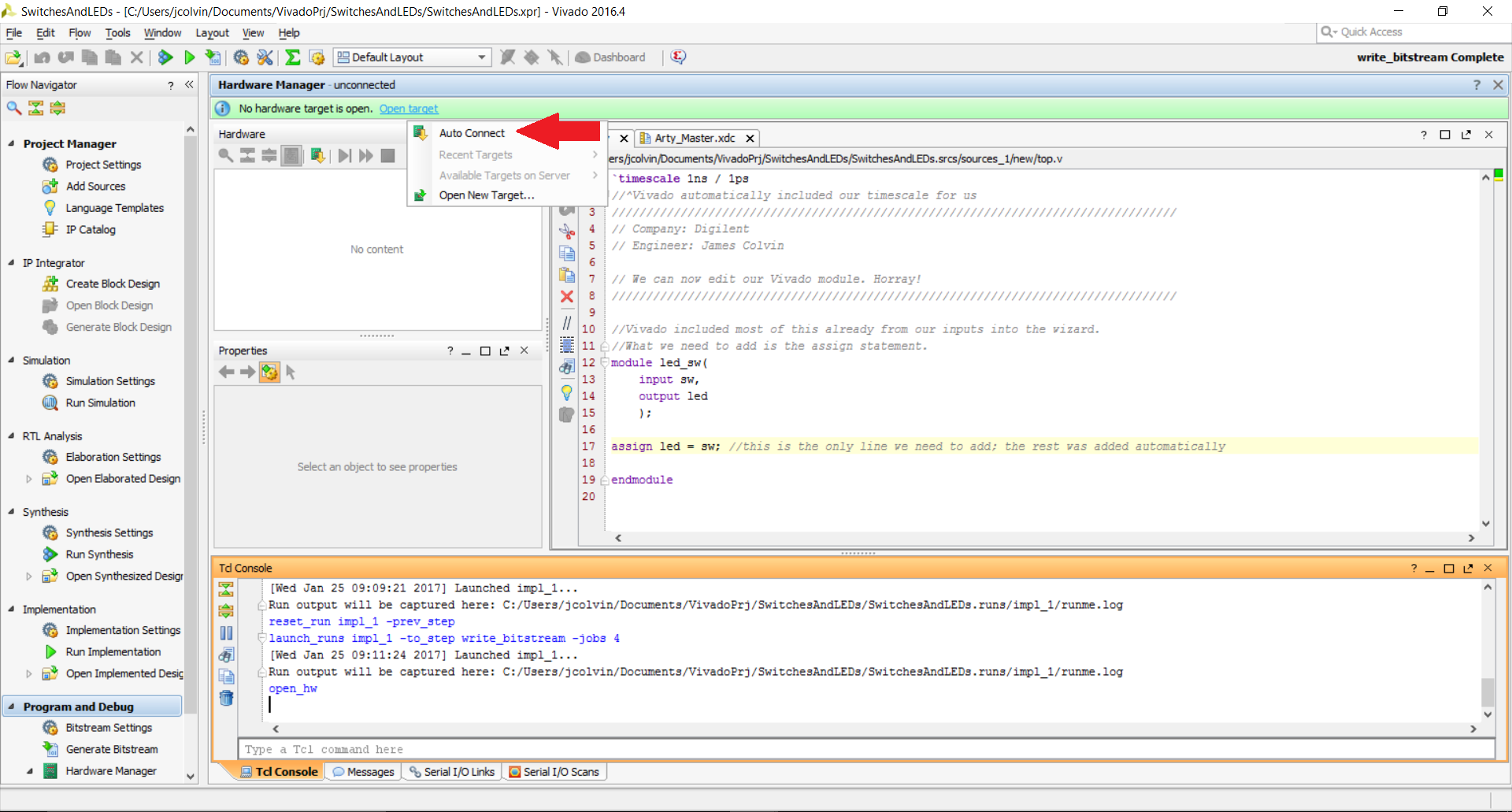Click the green sigma Reports icon in toolbar
Viewport: 1512px width, 812px height.
click(292, 57)
